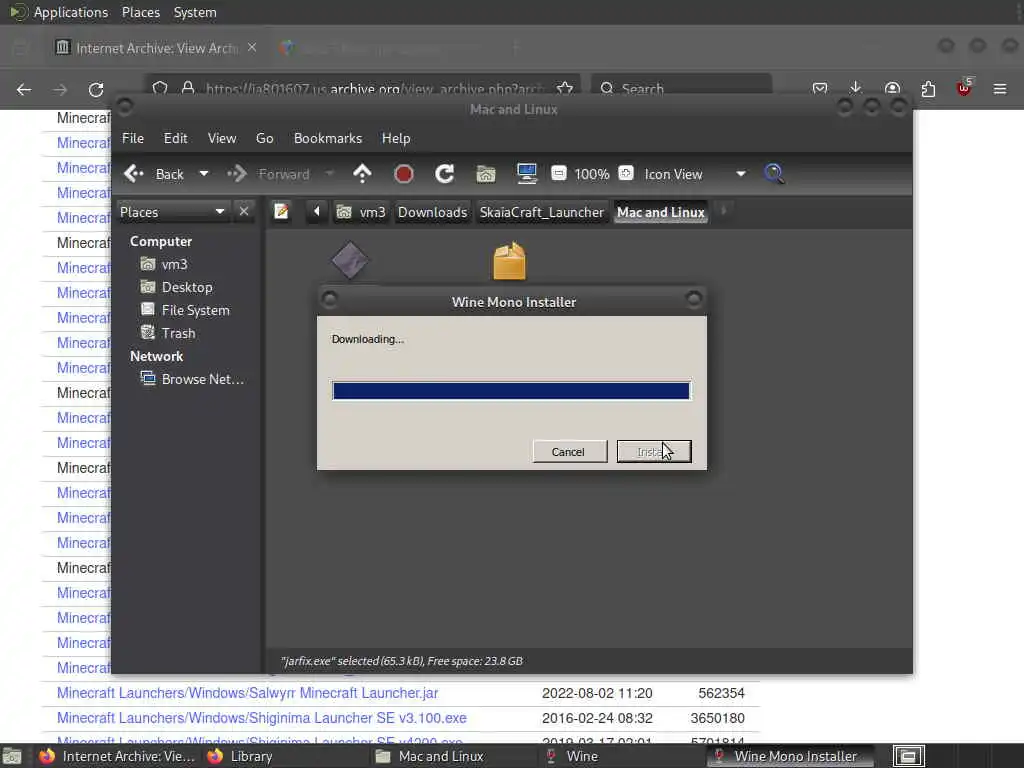1024x768 pixels.
Task: Open the Places panel menu
Action: coord(140,12)
